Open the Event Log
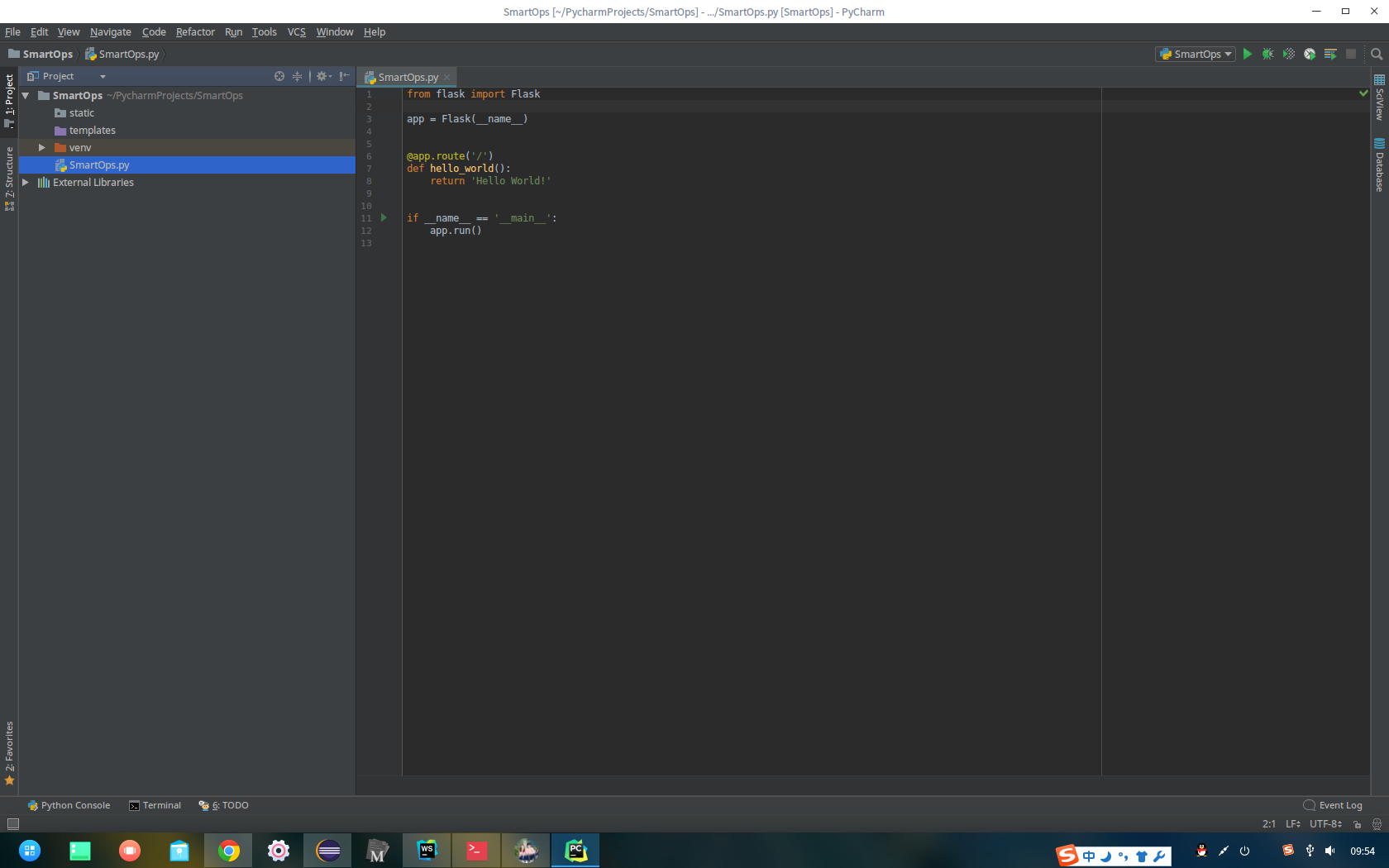Image resolution: width=1389 pixels, height=868 pixels. (x=1333, y=805)
